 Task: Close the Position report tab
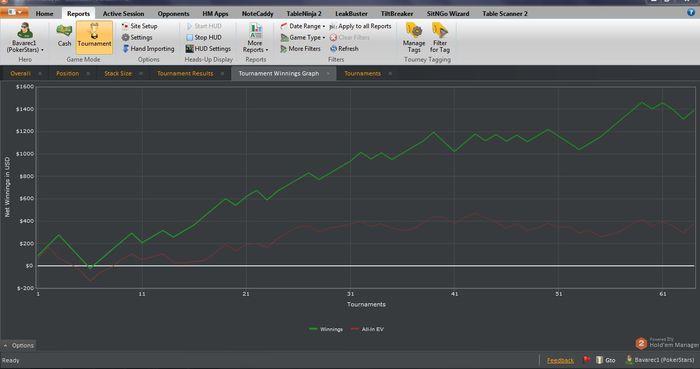pos(88,74)
